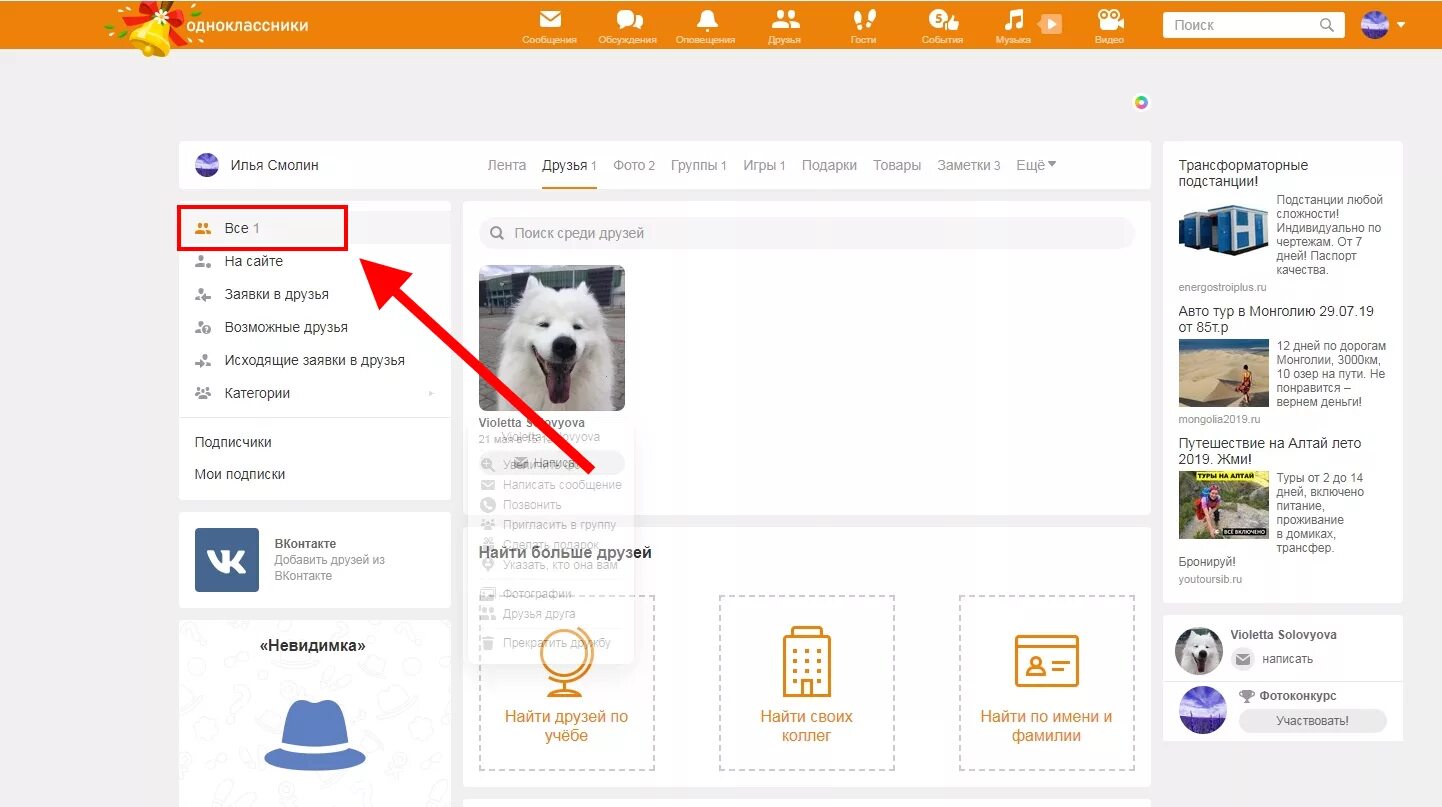Screen dimensions: 1442x807
Task: Choose Позвонить in the popup menu
Action: tap(532, 505)
